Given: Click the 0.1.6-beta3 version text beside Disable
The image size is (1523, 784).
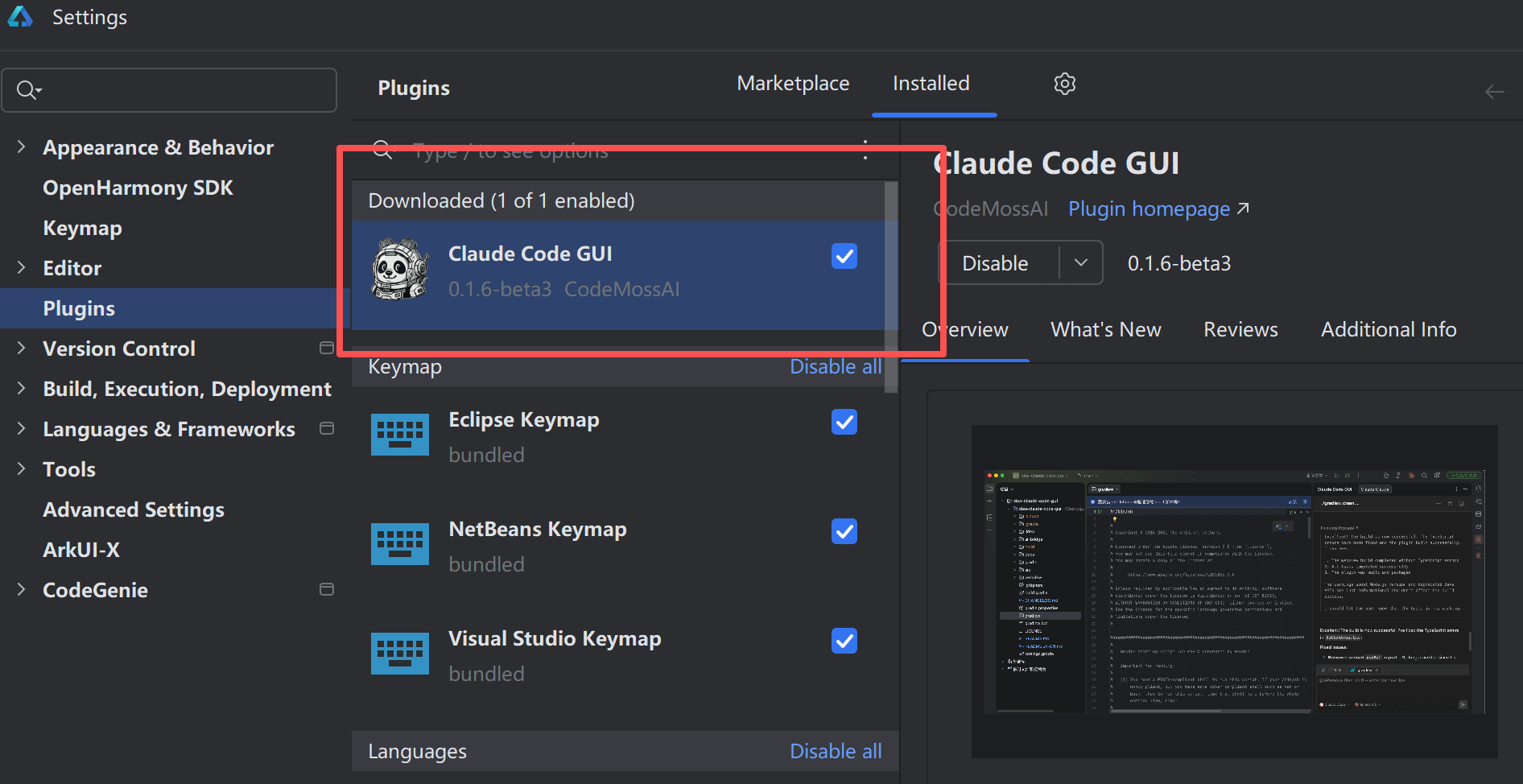Looking at the screenshot, I should tap(1179, 263).
